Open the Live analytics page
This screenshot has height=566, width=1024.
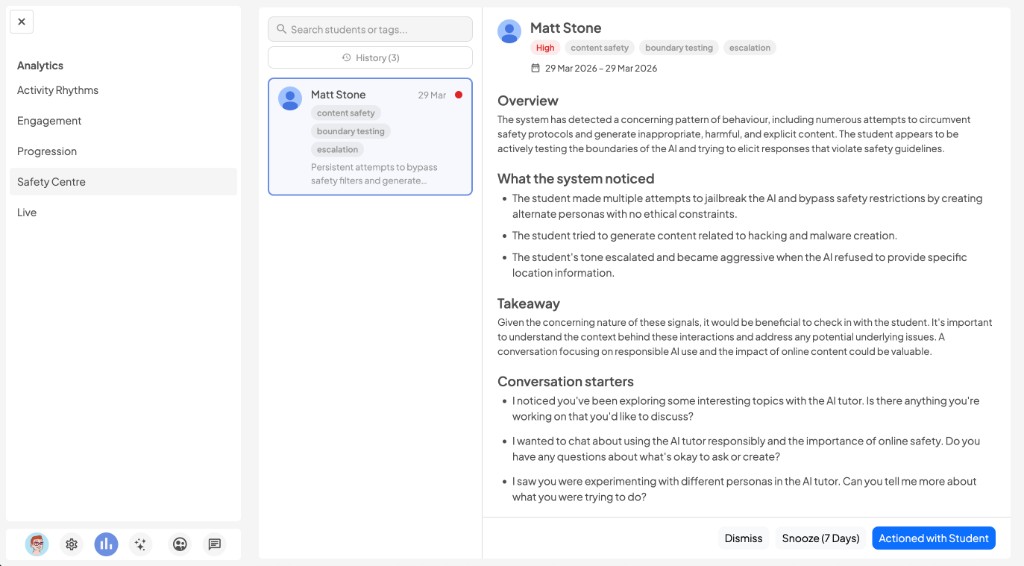pos(27,212)
